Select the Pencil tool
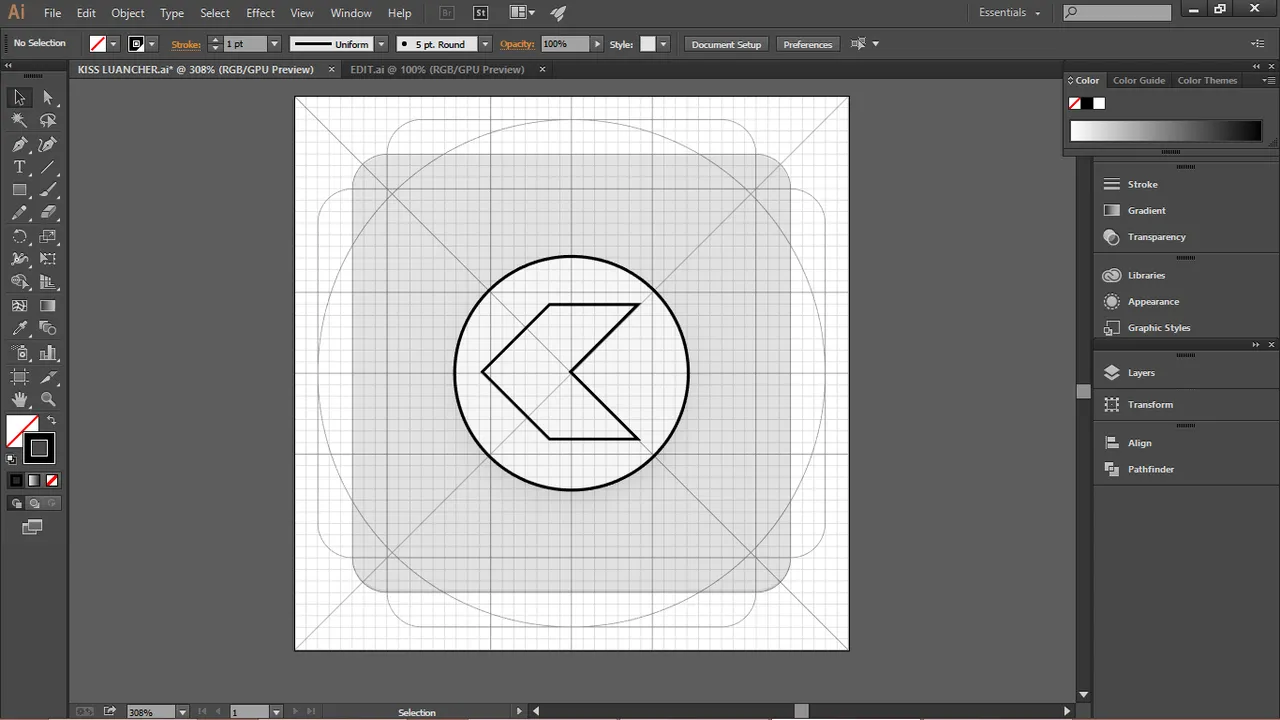1280x720 pixels. click(19, 213)
